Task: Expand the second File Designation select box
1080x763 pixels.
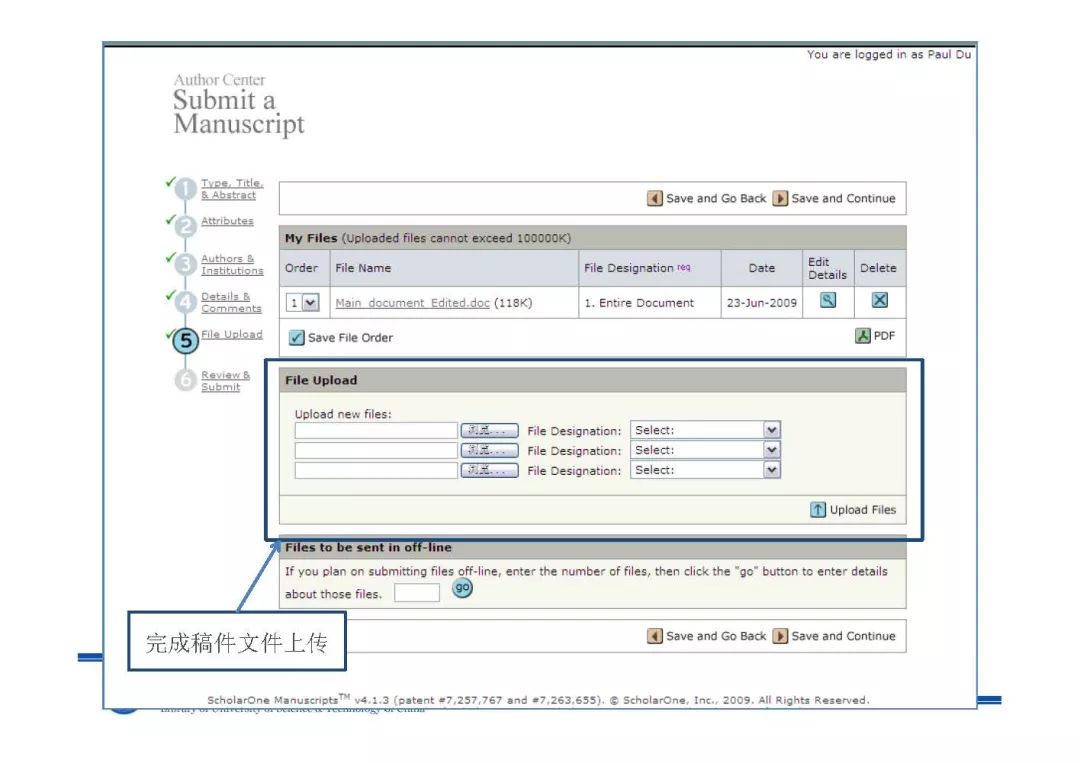Action: click(x=705, y=450)
